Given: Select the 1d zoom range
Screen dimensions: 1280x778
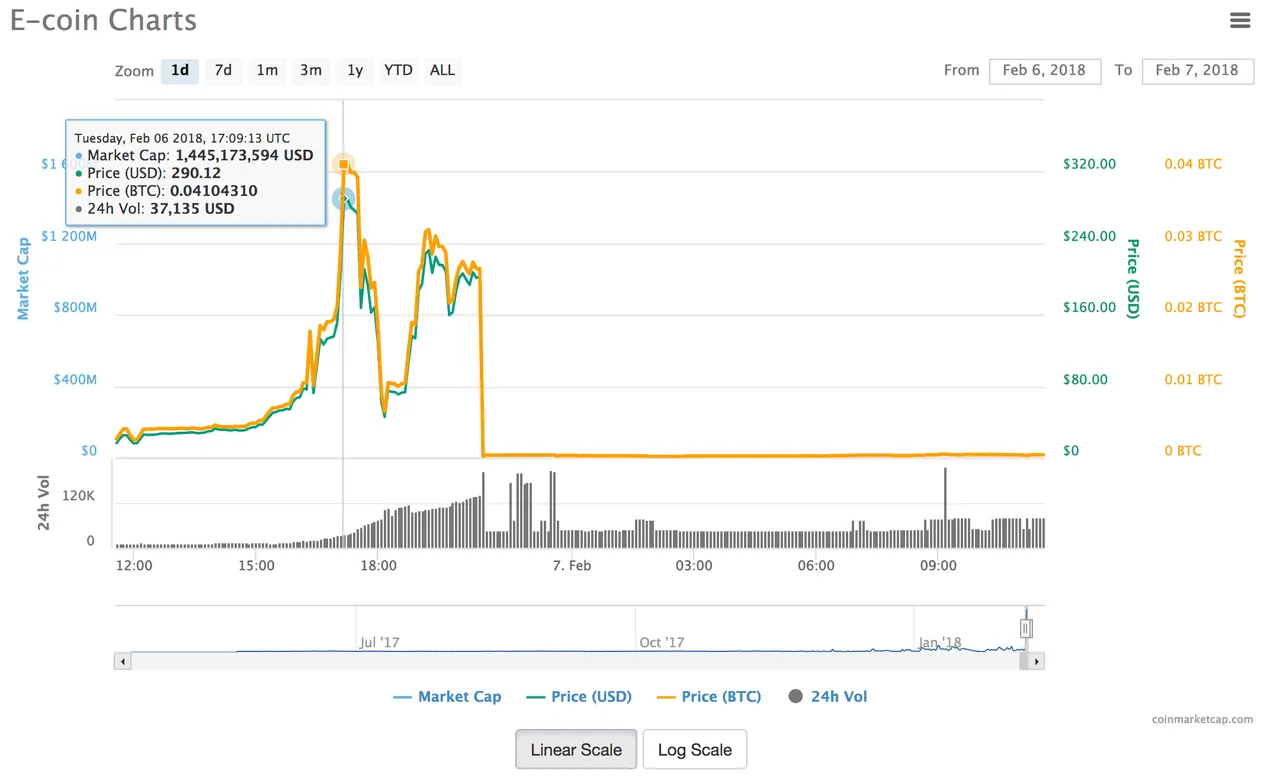Looking at the screenshot, I should pyautogui.click(x=180, y=70).
